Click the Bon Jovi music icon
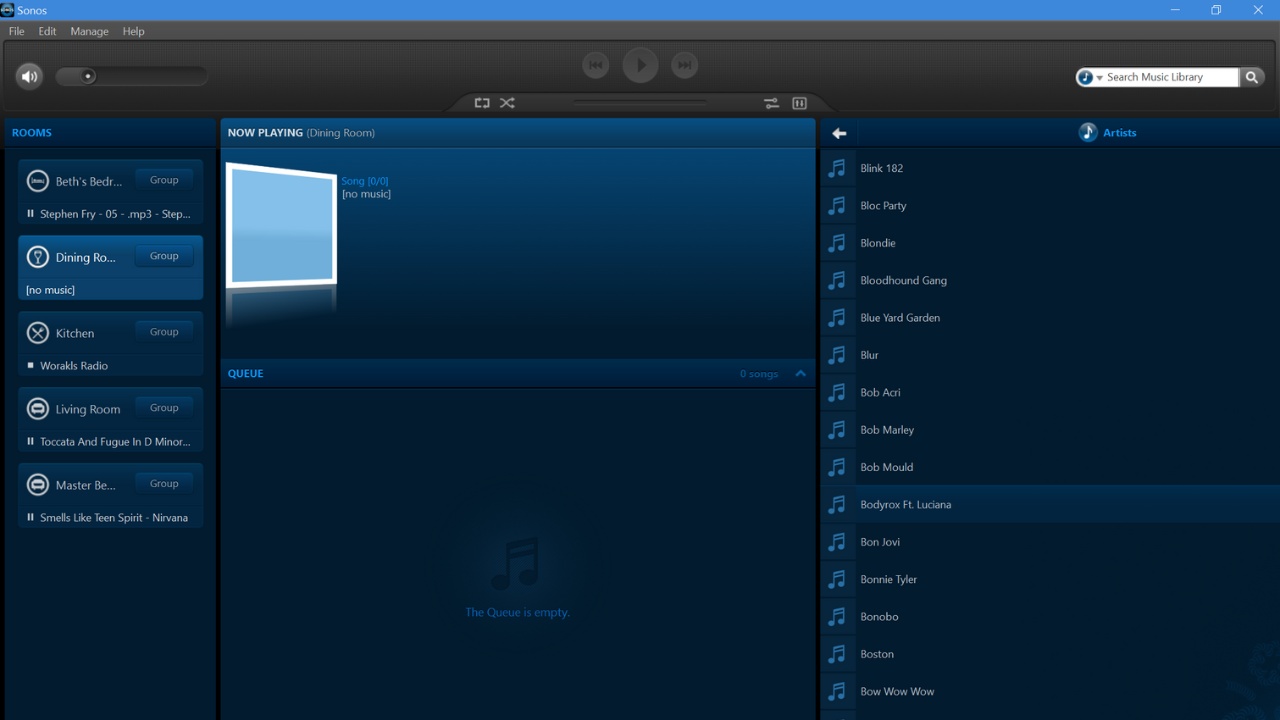 [838, 542]
